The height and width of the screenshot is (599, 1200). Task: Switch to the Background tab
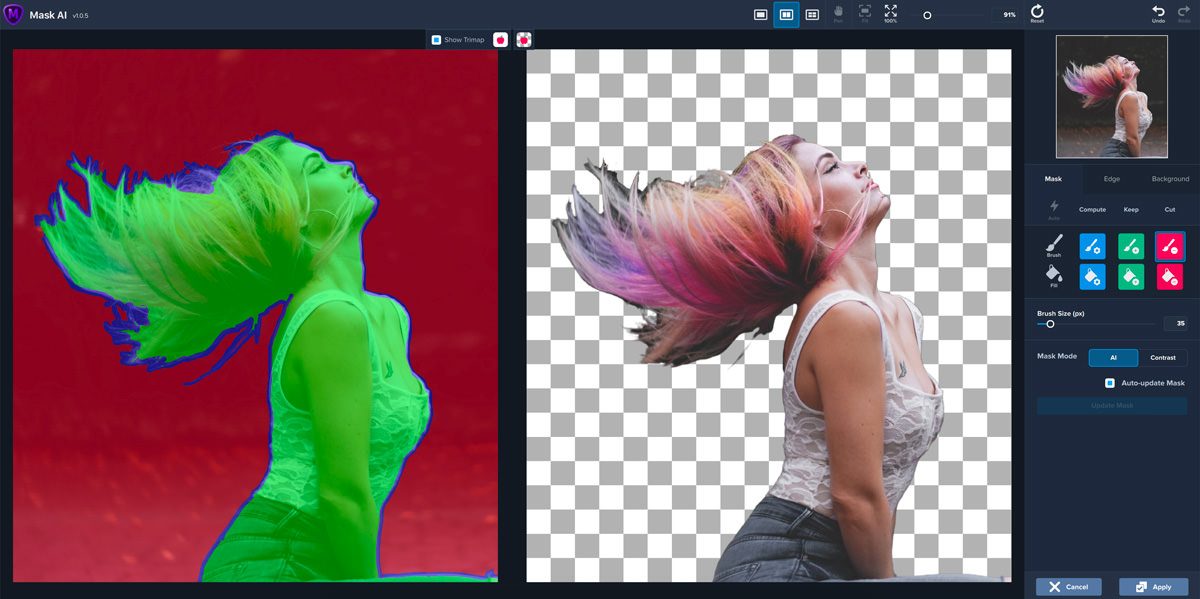tap(1168, 179)
